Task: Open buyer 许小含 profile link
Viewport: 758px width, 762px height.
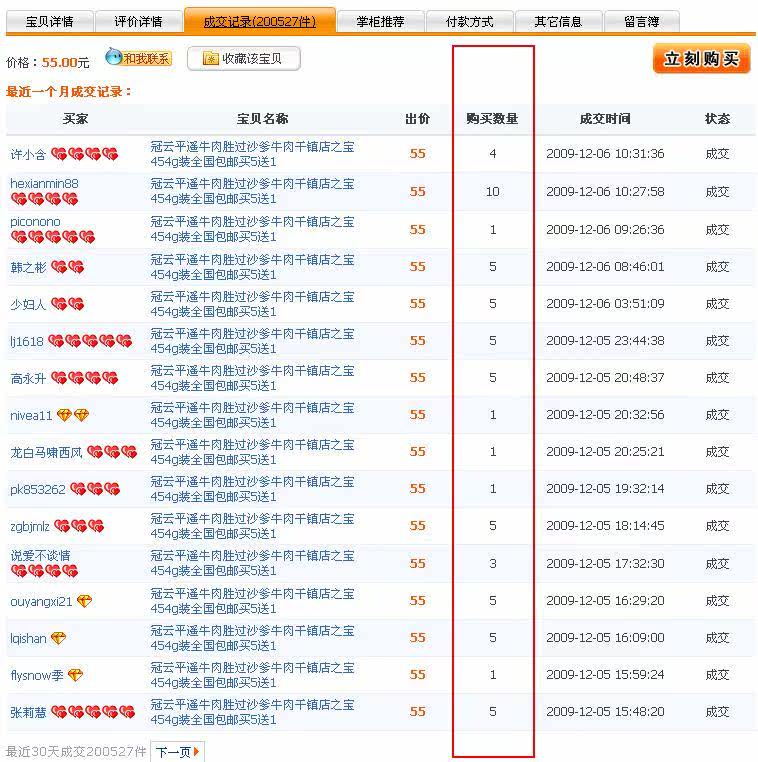Action: click(28, 155)
